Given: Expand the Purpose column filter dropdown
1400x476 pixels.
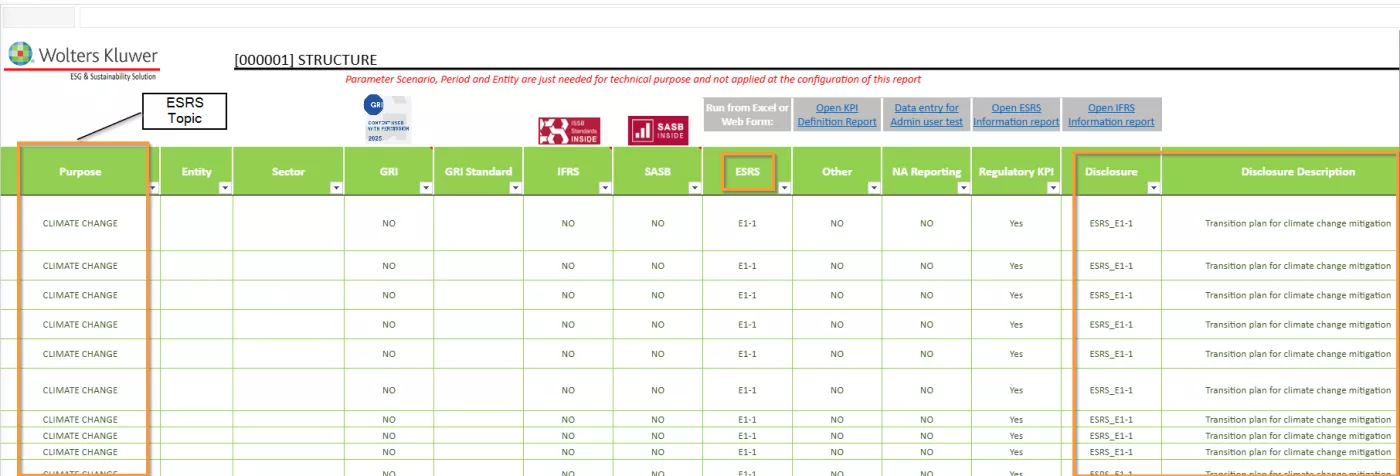Looking at the screenshot, I should (152, 187).
